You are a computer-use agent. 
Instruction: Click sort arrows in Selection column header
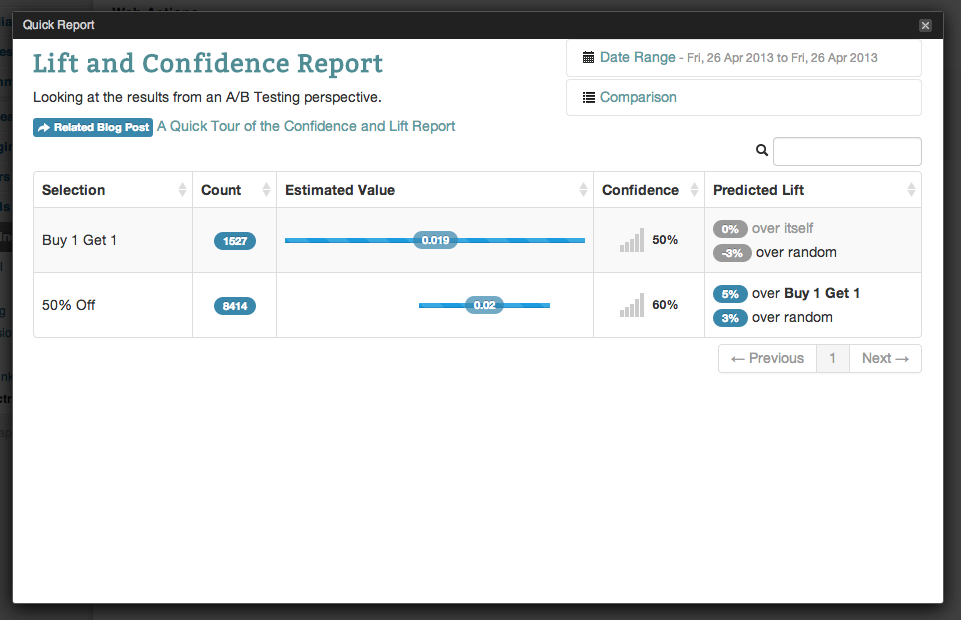[182, 190]
